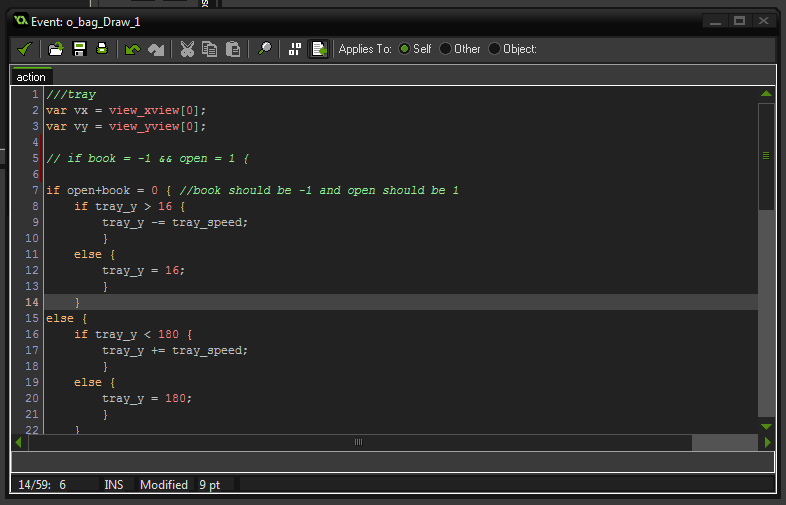This screenshot has width=786, height=505.
Task: Redo the edit with the gray arrow
Action: point(156,49)
